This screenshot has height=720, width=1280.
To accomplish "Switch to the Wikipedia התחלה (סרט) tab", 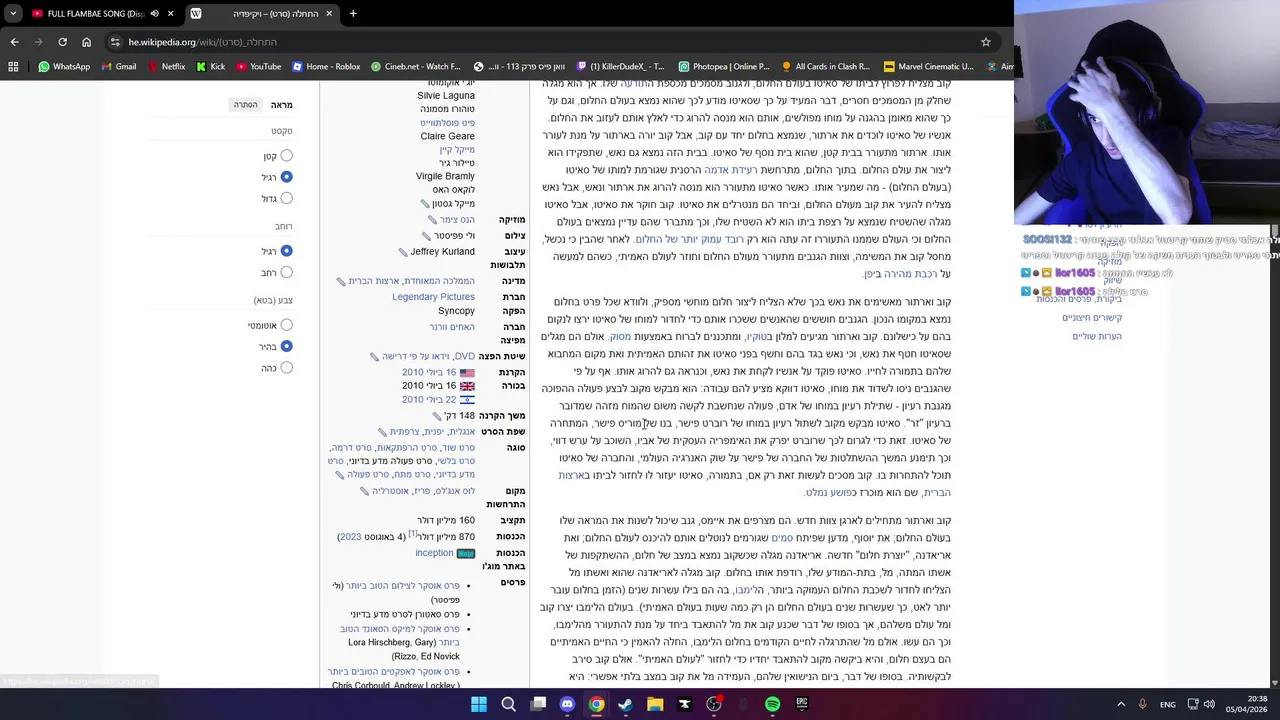I will tap(260, 14).
